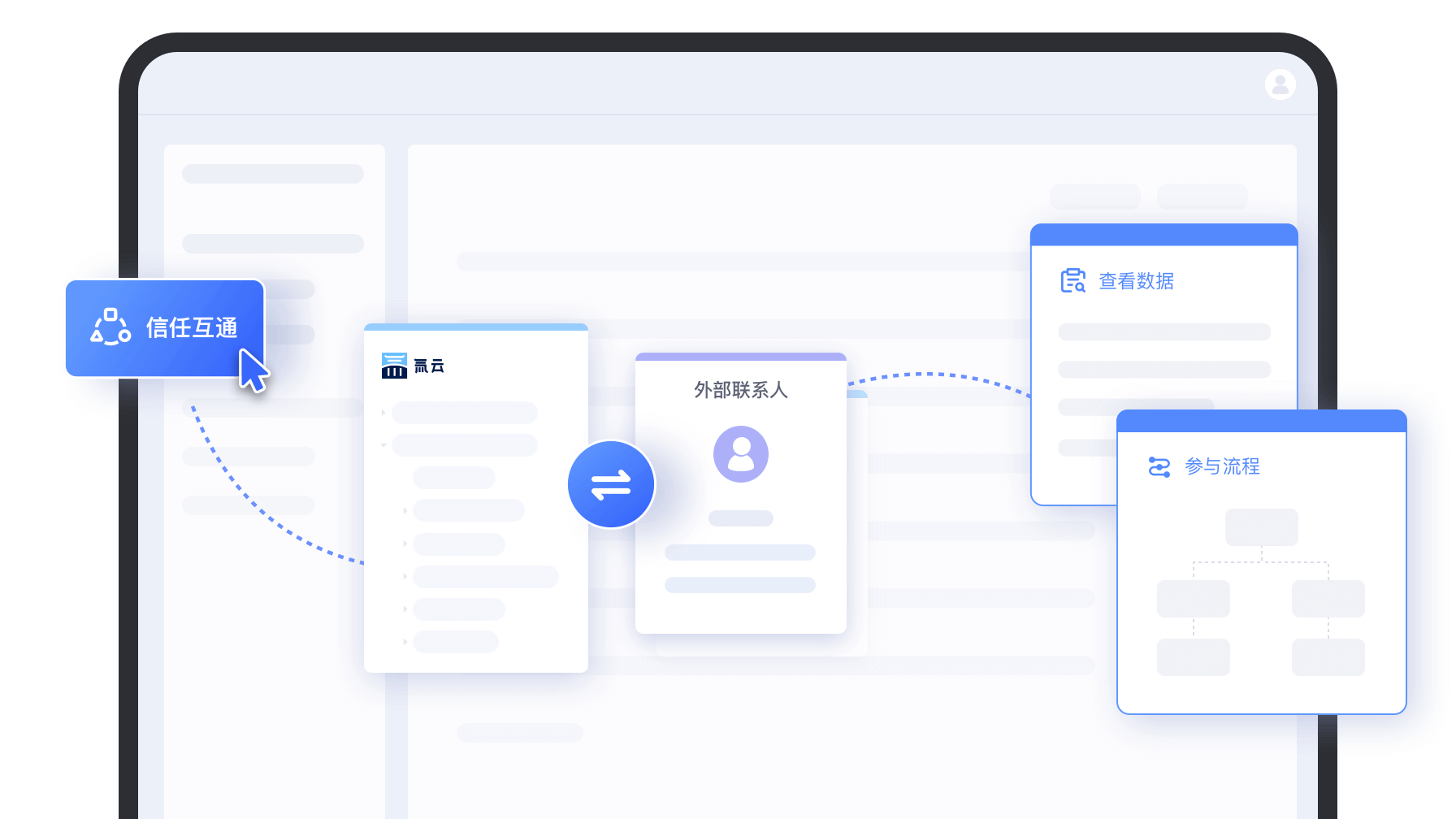Click the 参与流程 workflow icon
The width and height of the screenshot is (1456, 819).
(x=1159, y=467)
